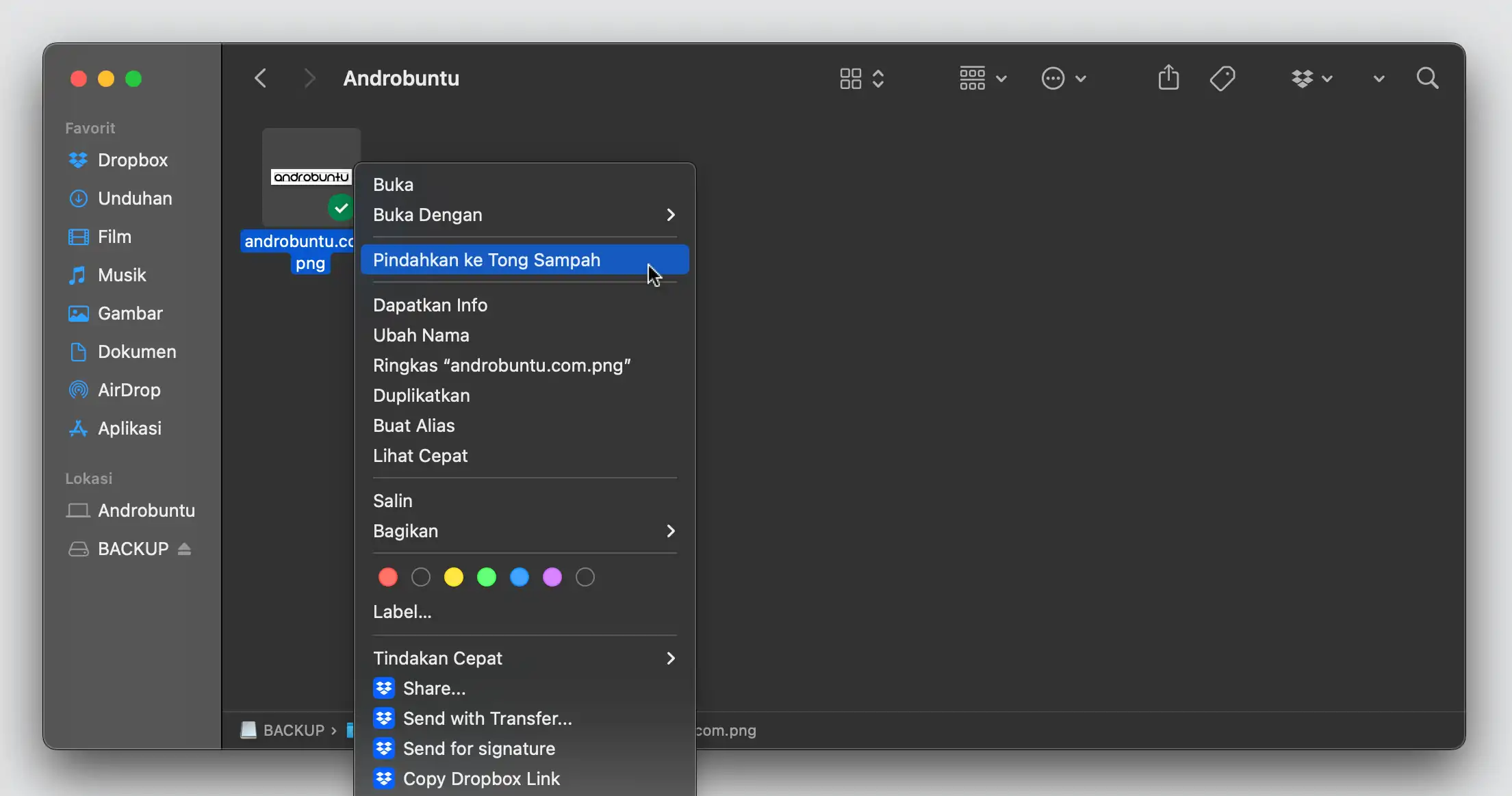Open the Unduhan folder in sidebar

[134, 198]
